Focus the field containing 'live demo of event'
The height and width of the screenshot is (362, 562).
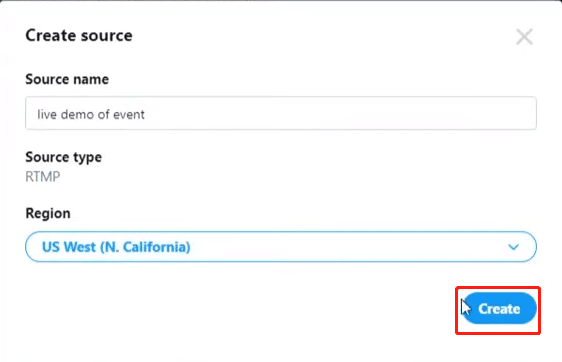281,113
